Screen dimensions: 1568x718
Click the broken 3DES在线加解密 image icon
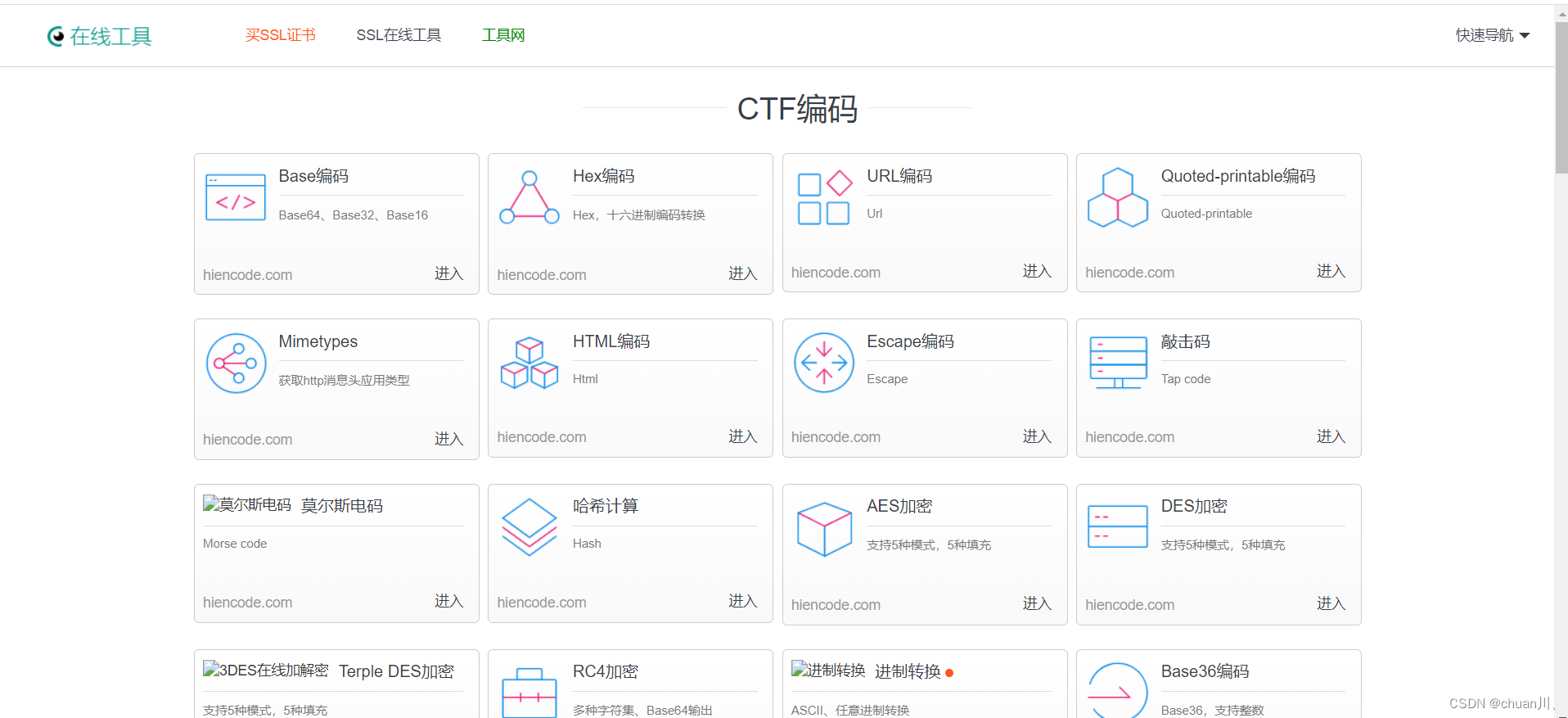[266, 670]
